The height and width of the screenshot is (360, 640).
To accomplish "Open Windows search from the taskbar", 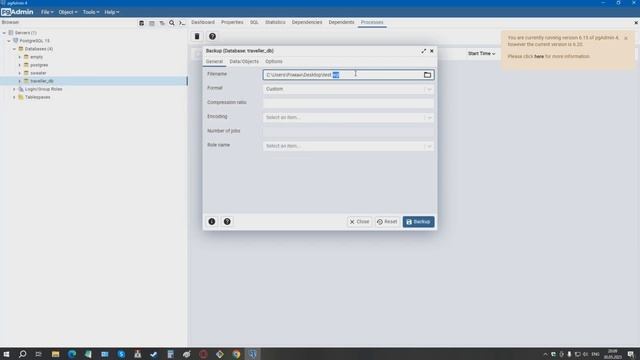I will coord(22,354).
